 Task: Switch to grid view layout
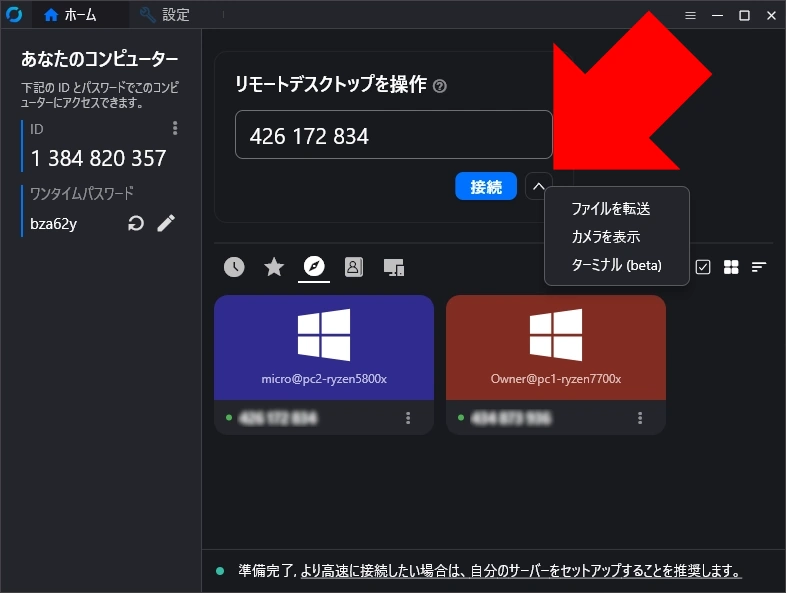pyautogui.click(x=731, y=267)
